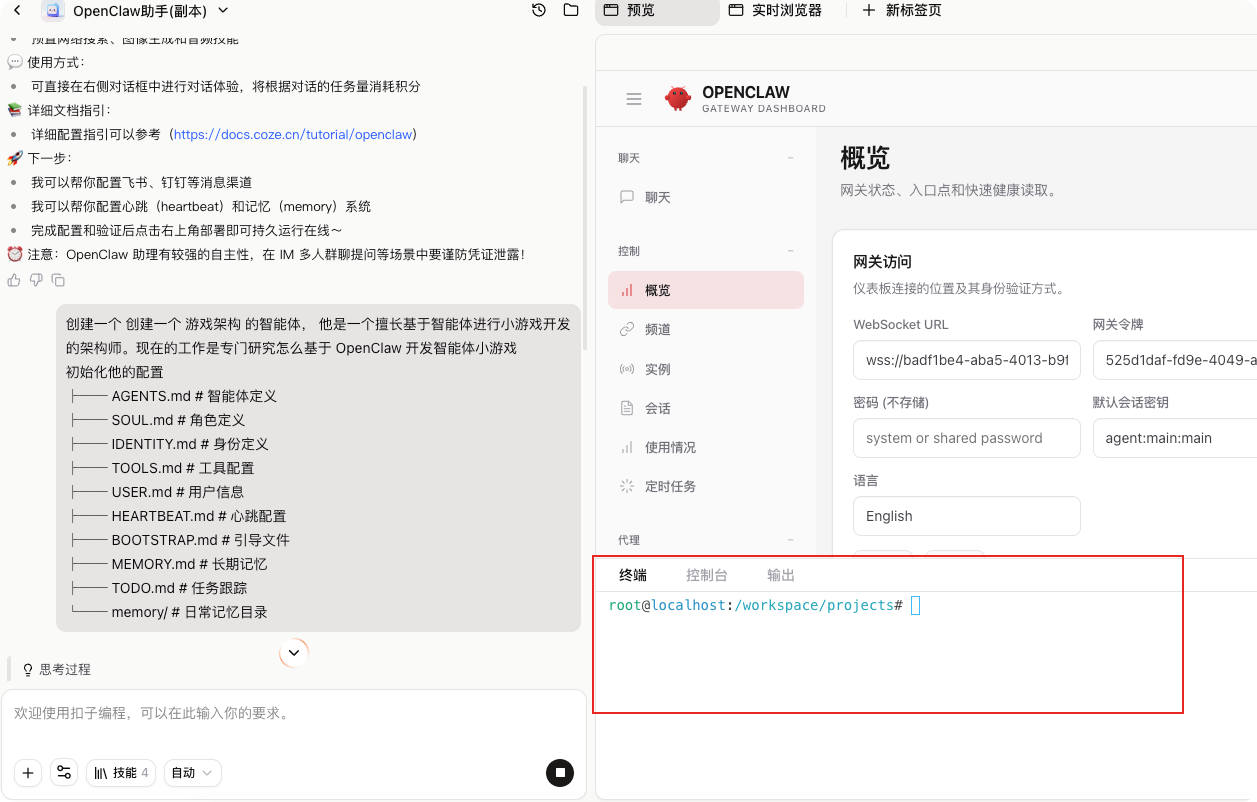Viewport: 1257px width, 802px height.
Task: Open the folder icon in header
Action: point(571,11)
